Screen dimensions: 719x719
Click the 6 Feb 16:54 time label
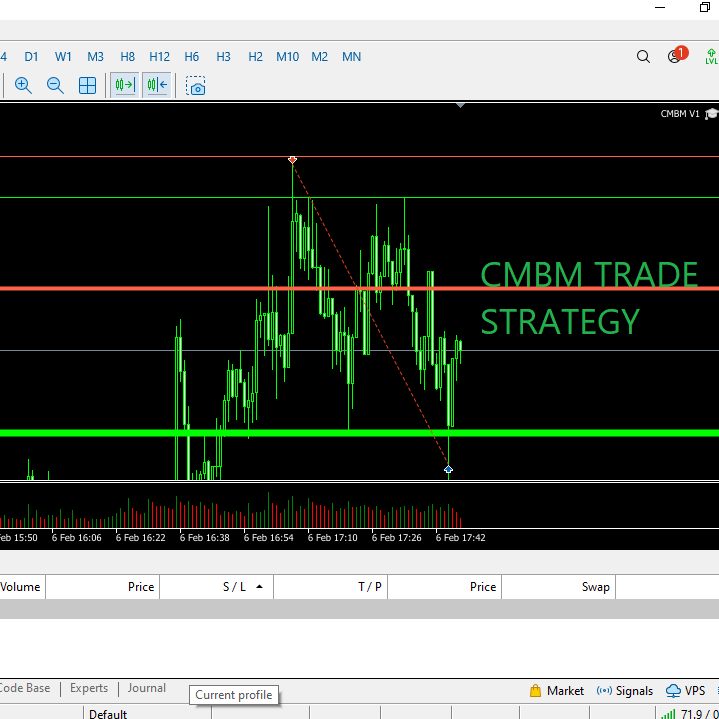pyautogui.click(x=269, y=537)
